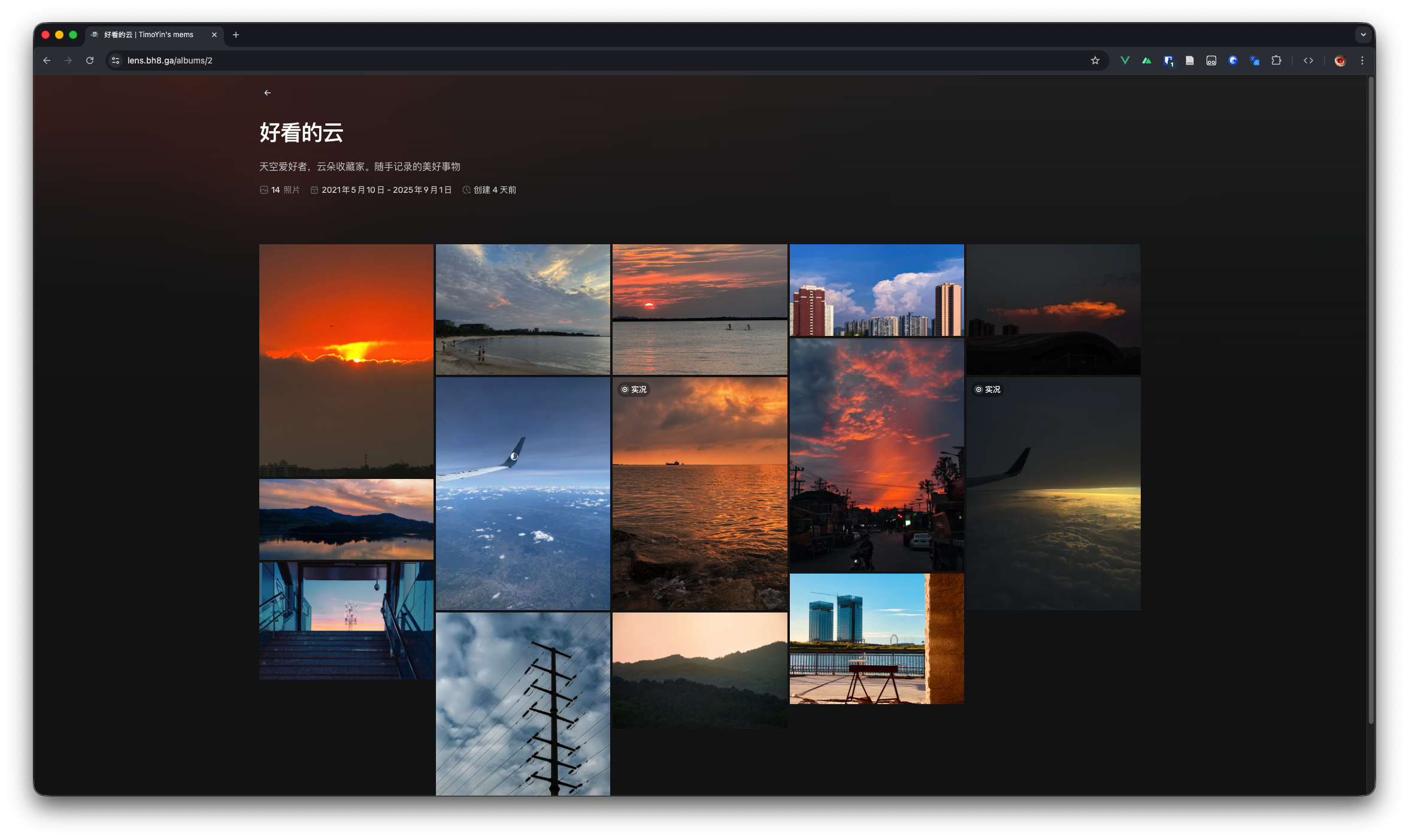The image size is (1409, 840).
Task: Open Bitwarden extension with badge
Action: (1168, 60)
